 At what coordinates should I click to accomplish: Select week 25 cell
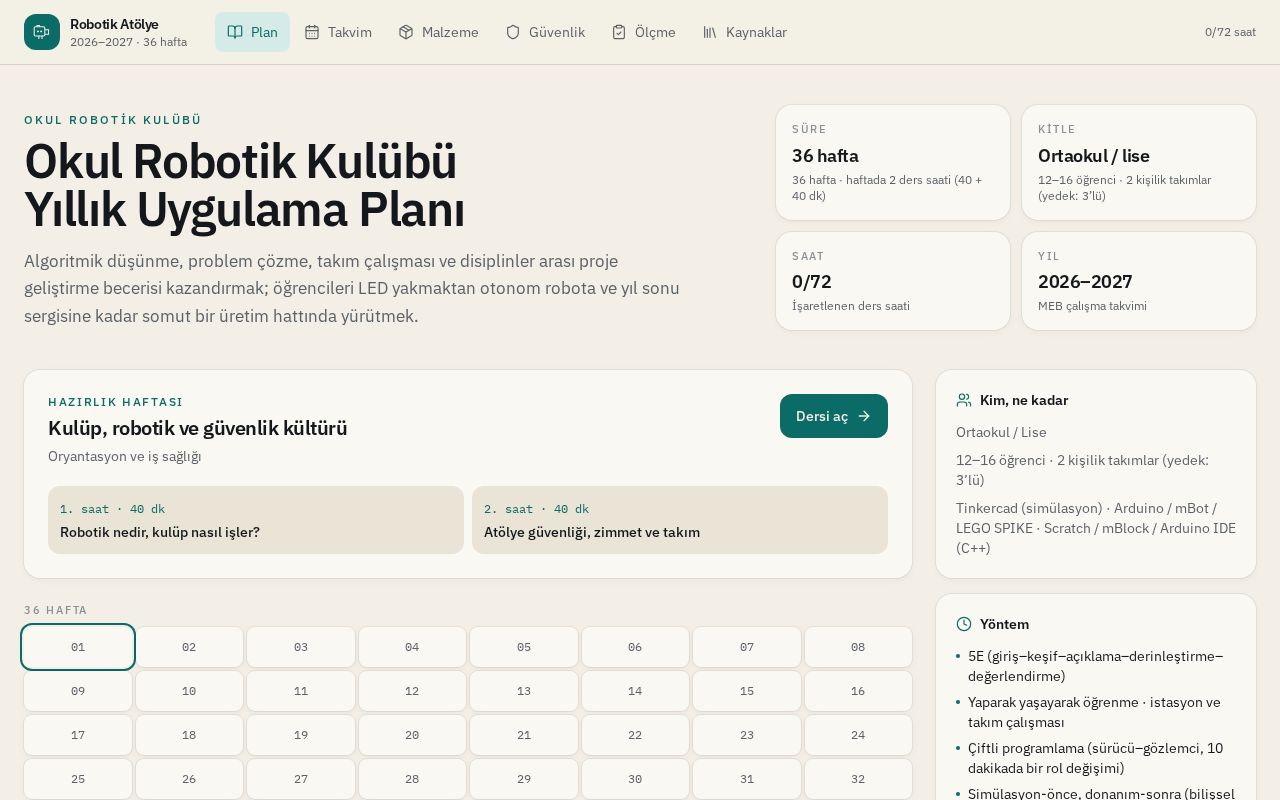click(x=78, y=779)
